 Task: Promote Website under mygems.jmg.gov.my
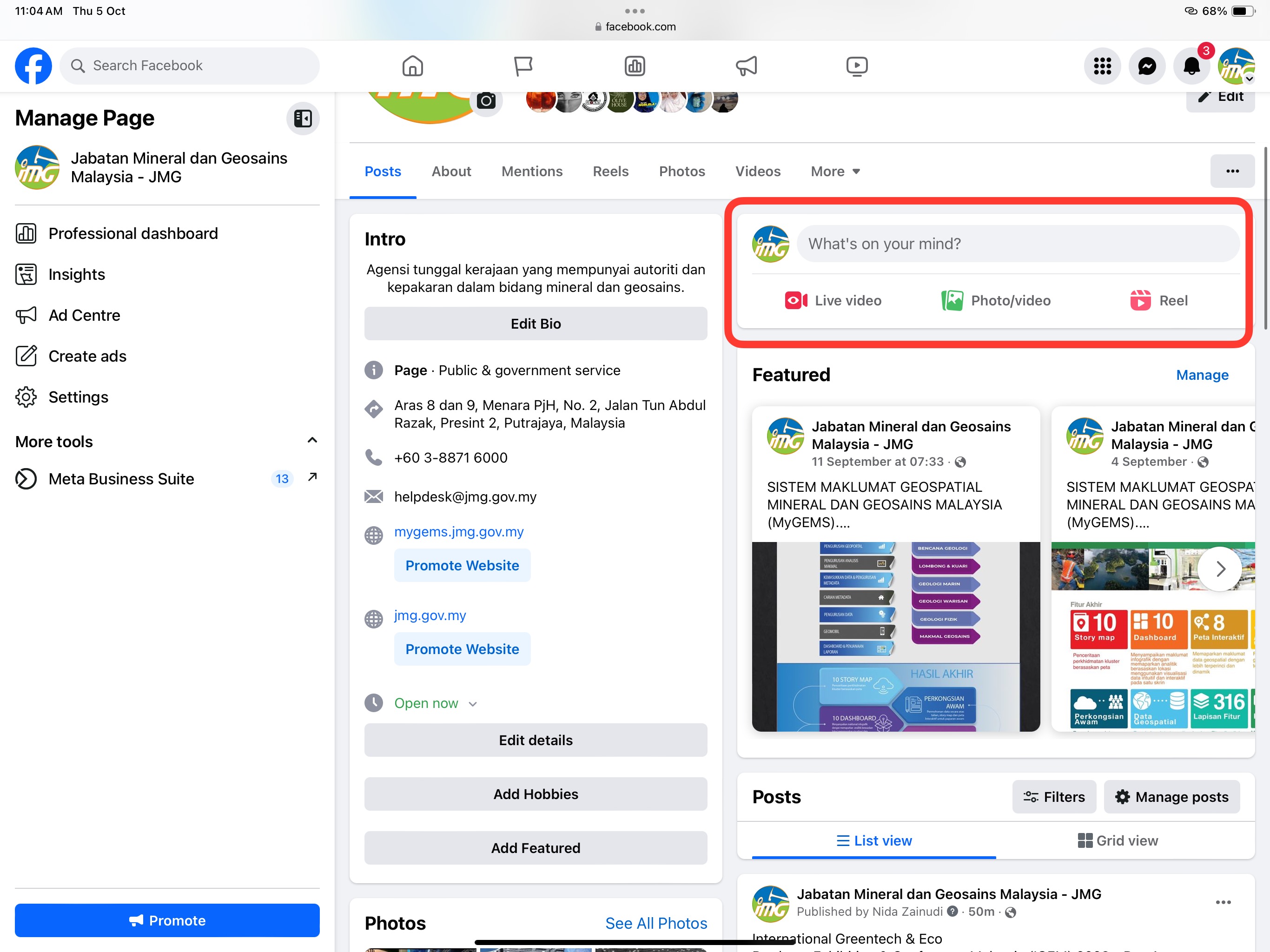click(462, 565)
